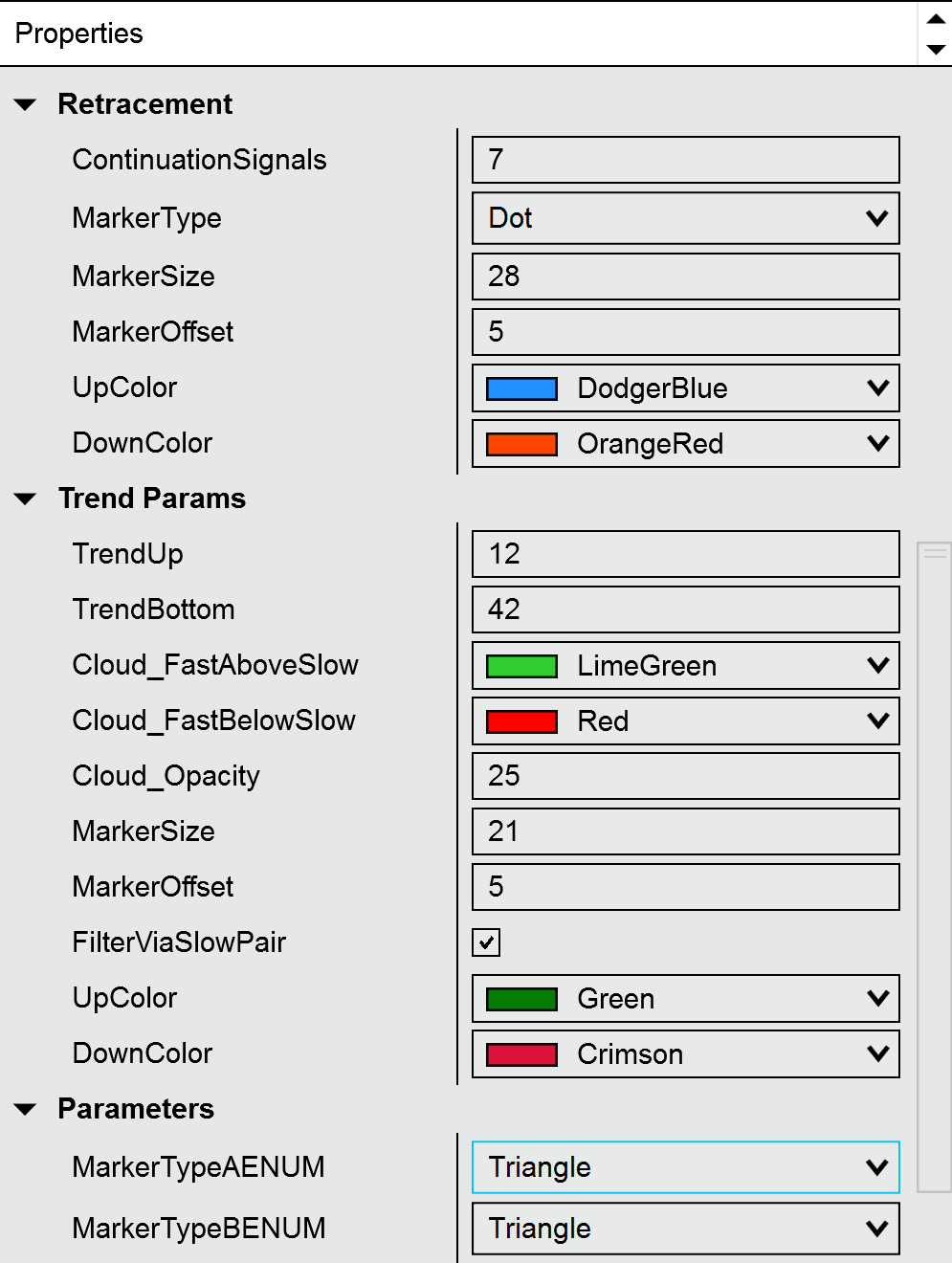This screenshot has width=952, height=1263.
Task: Collapse the Parameters section
Action: 26,1109
